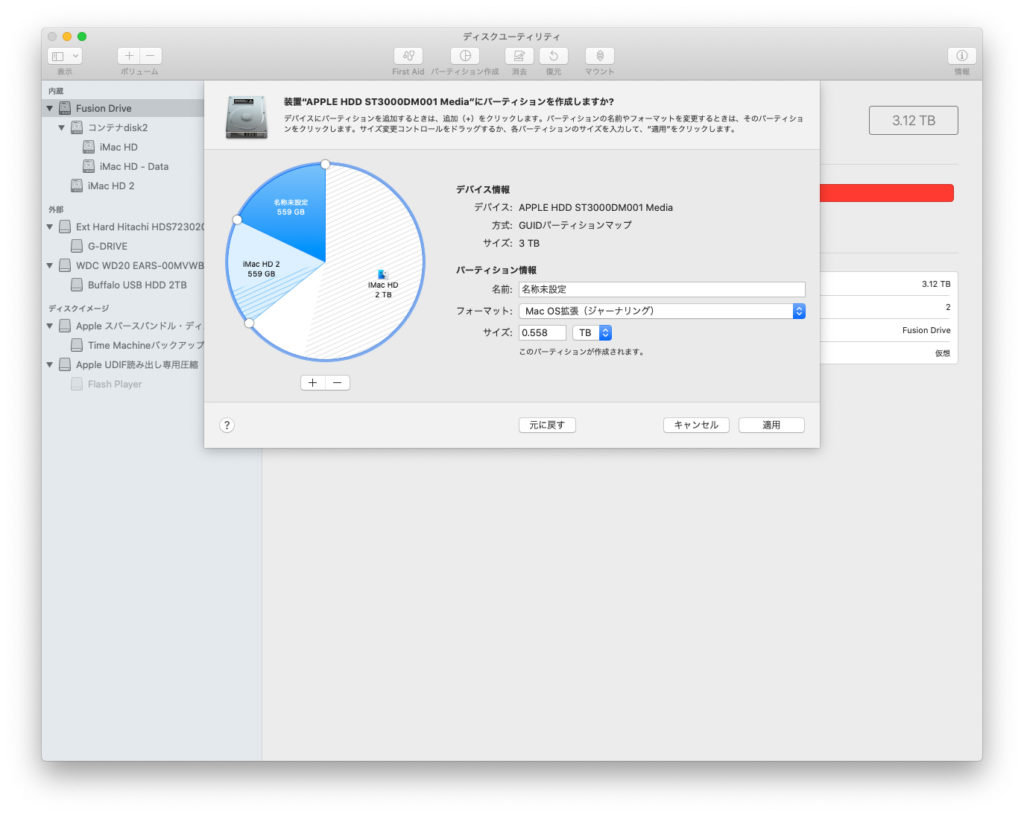
Task: Open the info (情報) toolbar button
Action: point(961,57)
